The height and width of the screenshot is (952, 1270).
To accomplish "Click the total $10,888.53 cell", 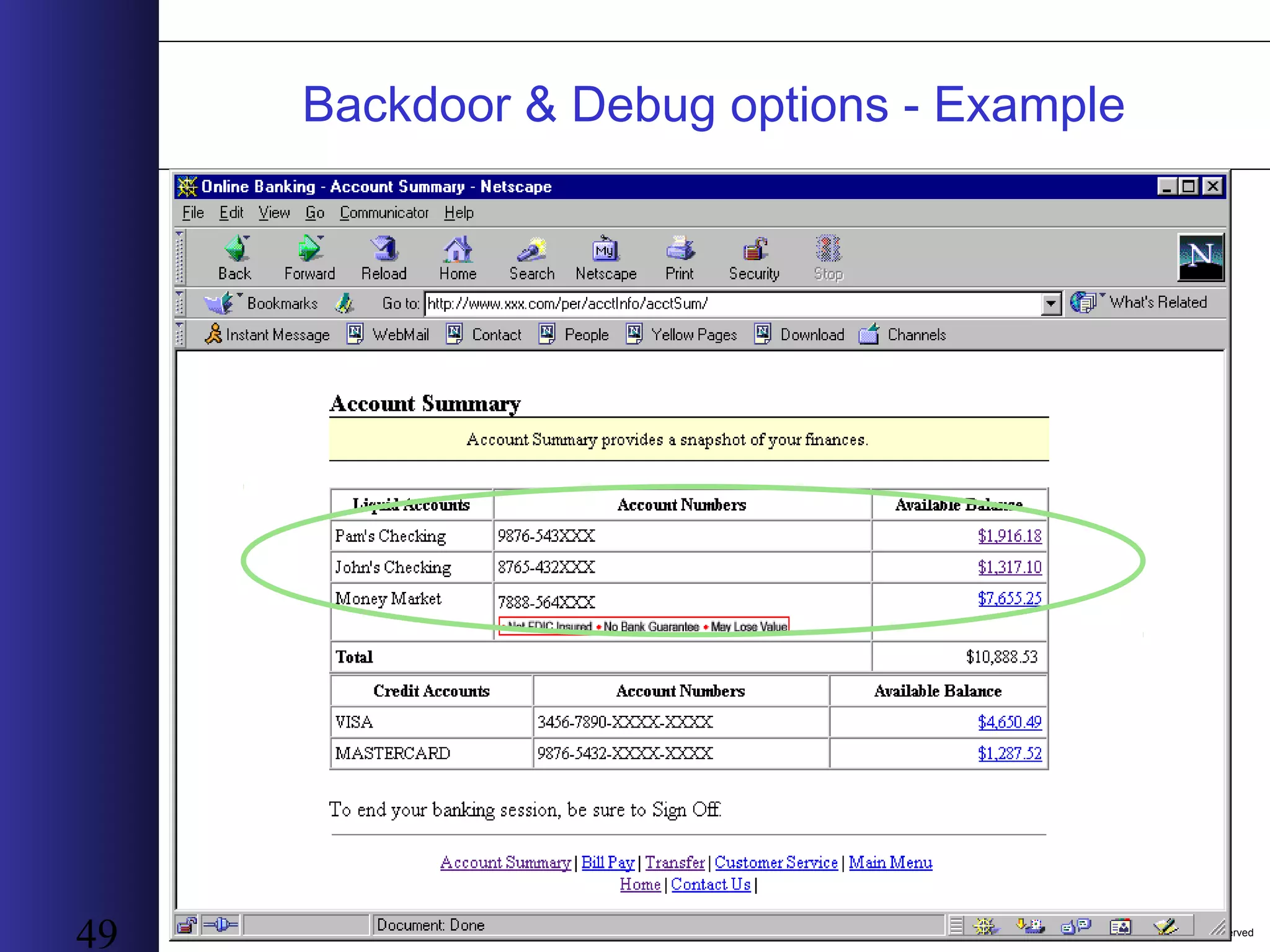I will coord(959,656).
